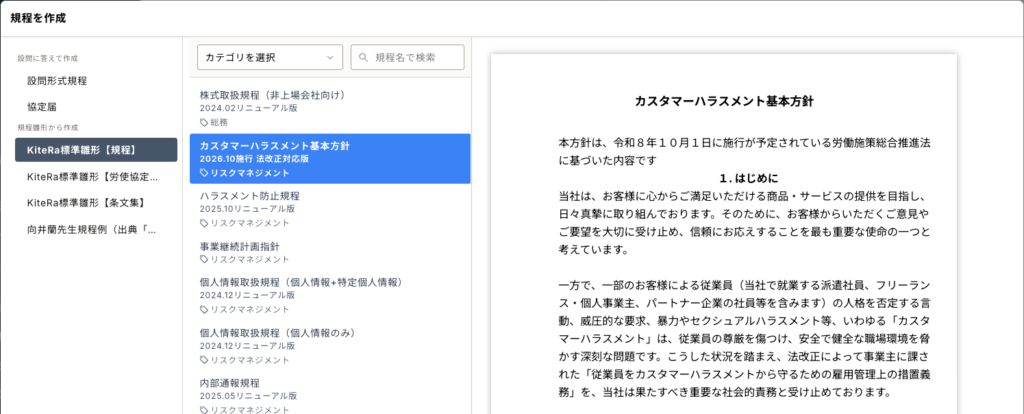Select 事業継続計画指針 template
1024x414 pixels.
242,246
